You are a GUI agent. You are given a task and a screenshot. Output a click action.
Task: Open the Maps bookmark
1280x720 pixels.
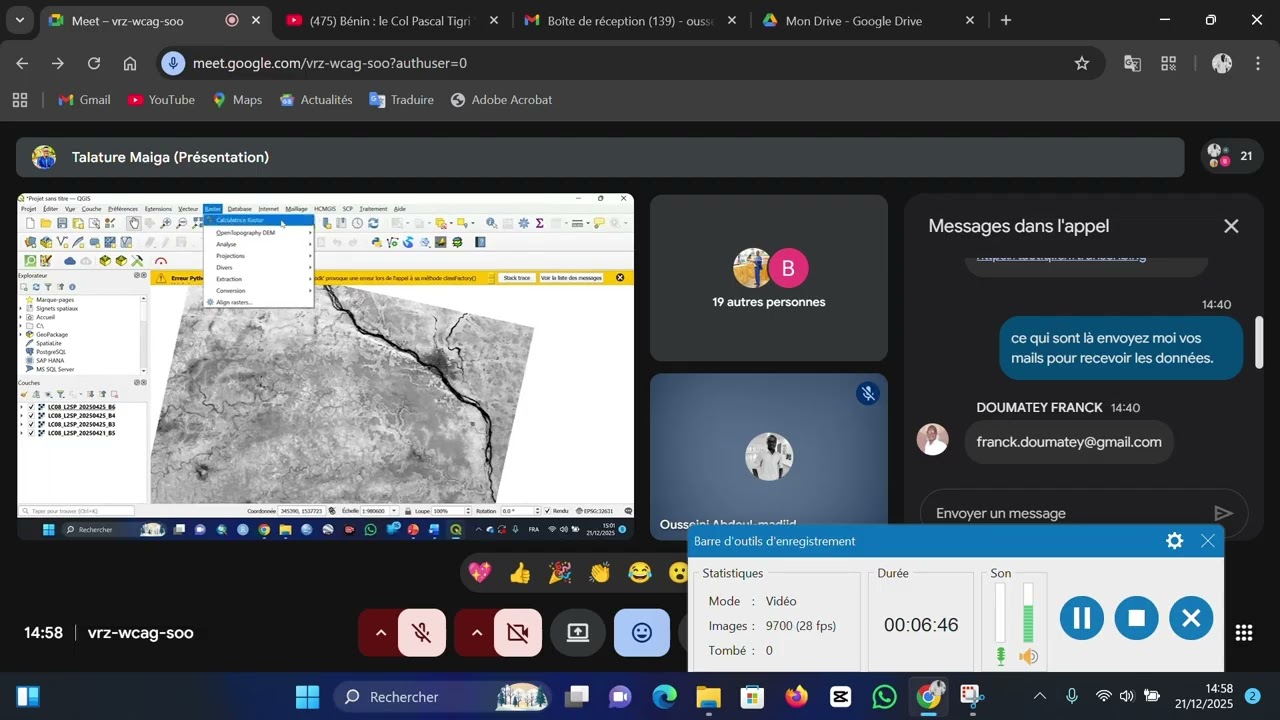[237, 100]
